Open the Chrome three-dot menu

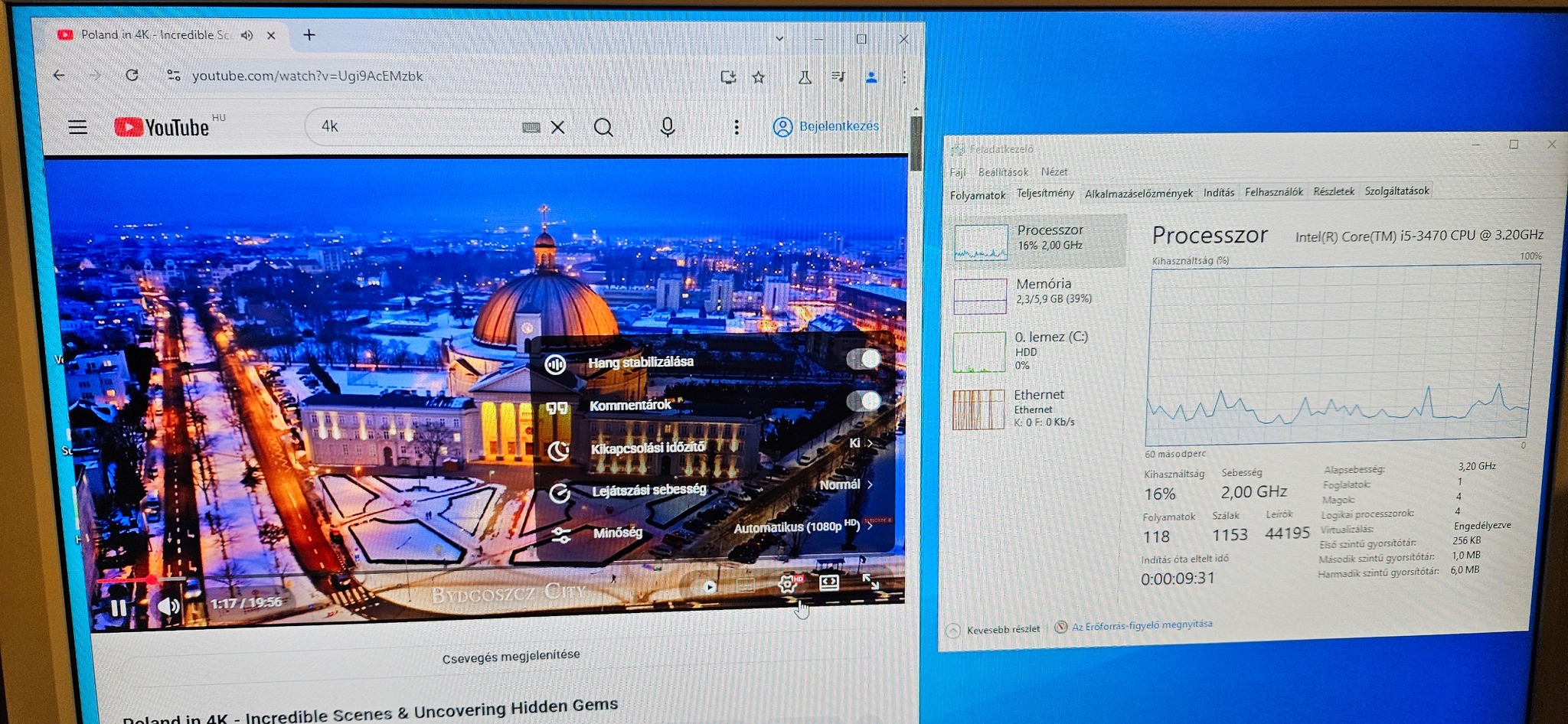pyautogui.click(x=904, y=77)
